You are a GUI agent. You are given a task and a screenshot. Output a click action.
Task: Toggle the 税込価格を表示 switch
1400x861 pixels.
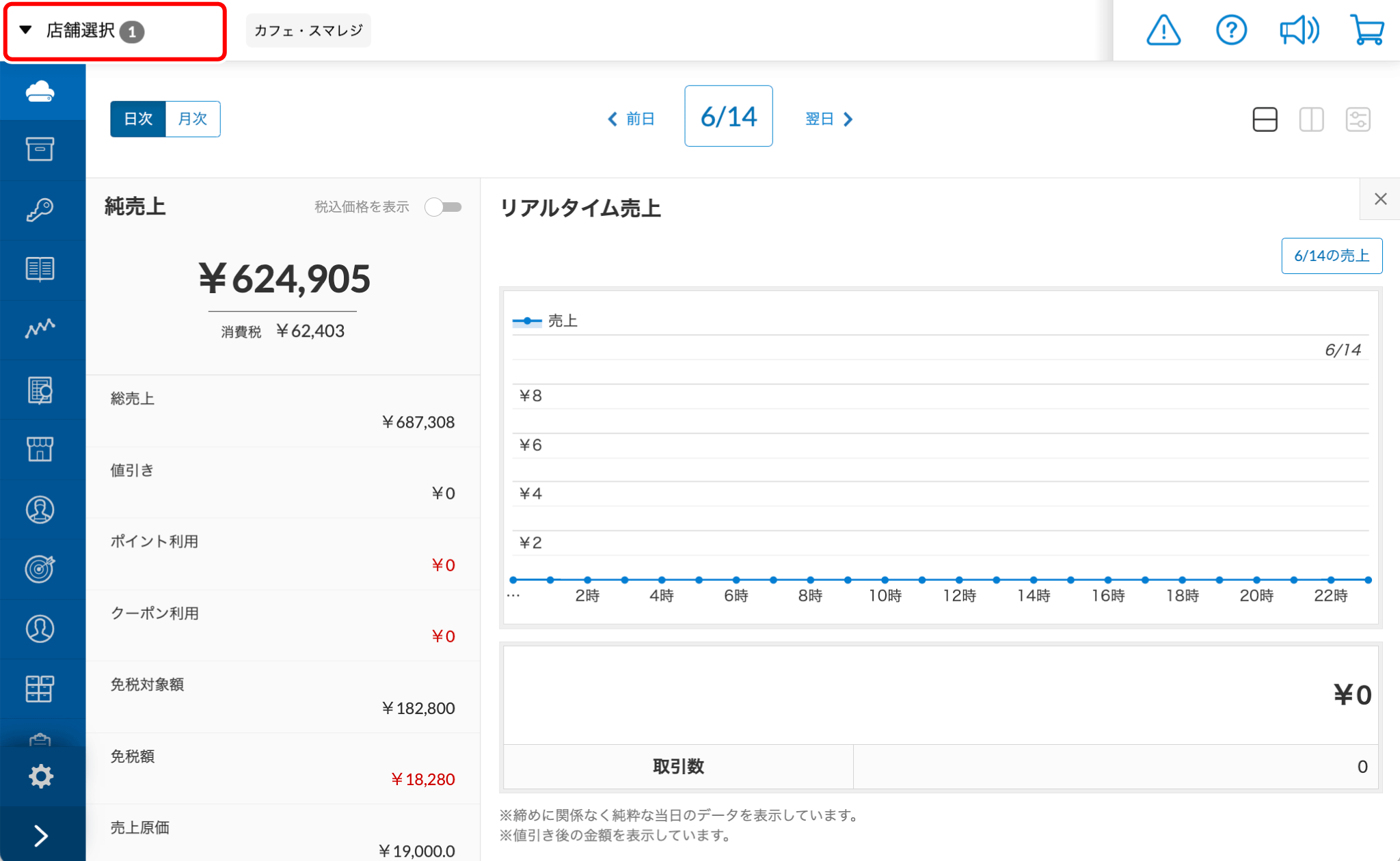(x=443, y=207)
